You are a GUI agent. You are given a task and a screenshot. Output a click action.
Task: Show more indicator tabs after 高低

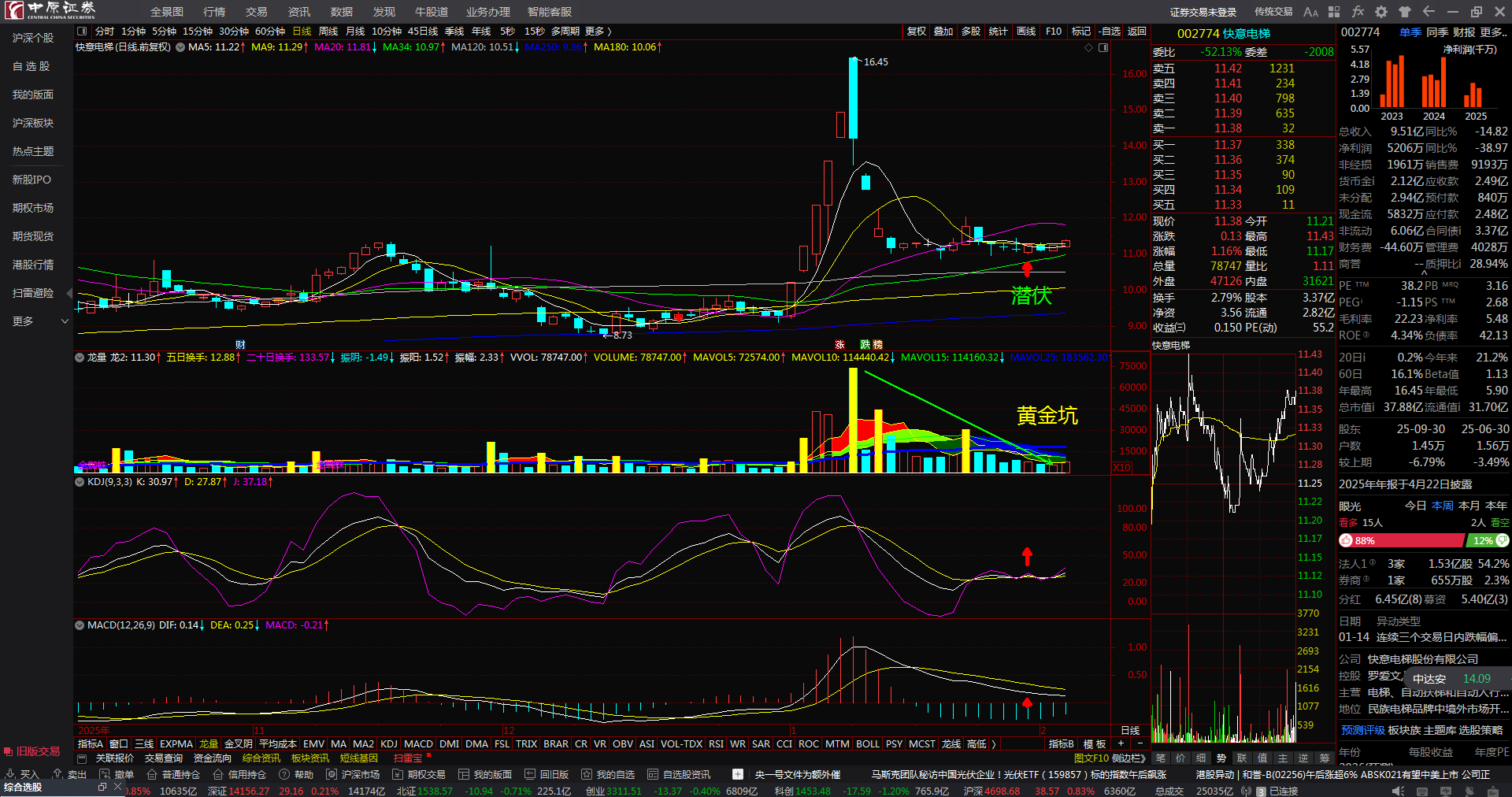point(994,743)
